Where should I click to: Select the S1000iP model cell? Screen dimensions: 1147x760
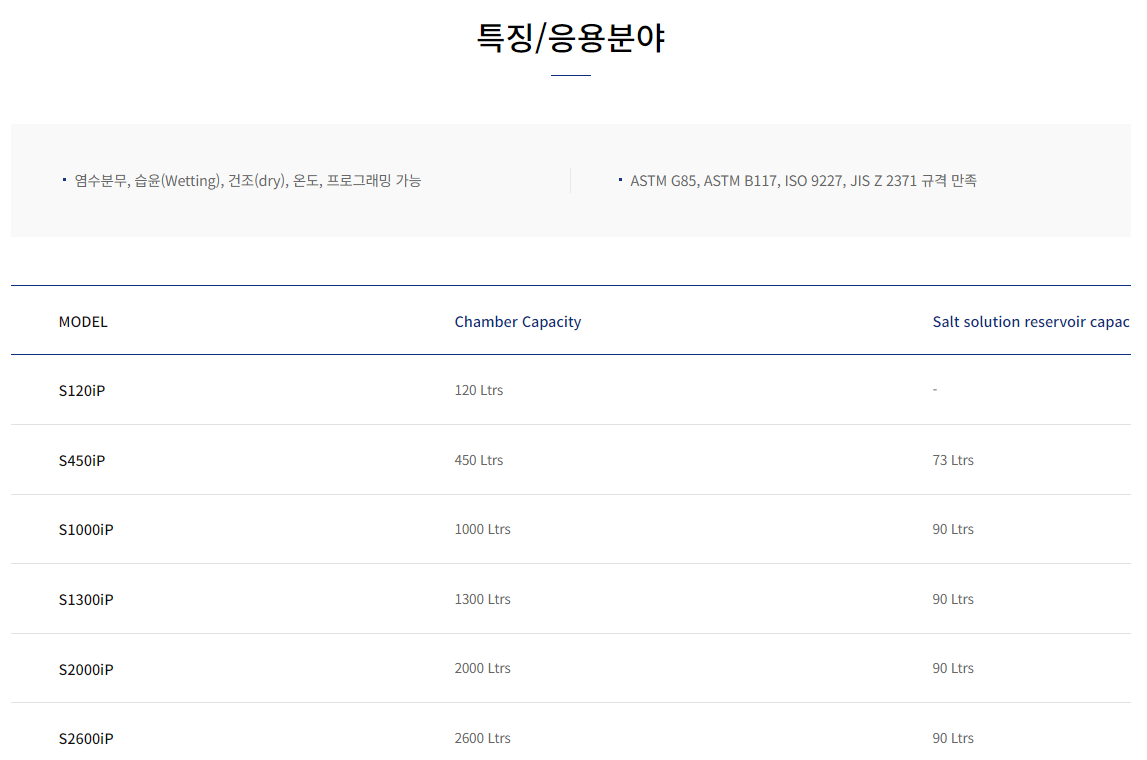[86, 530]
